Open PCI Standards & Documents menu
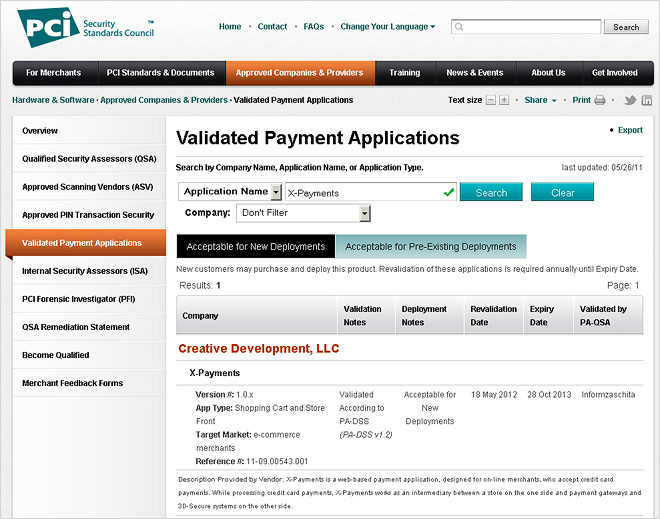 coord(160,73)
